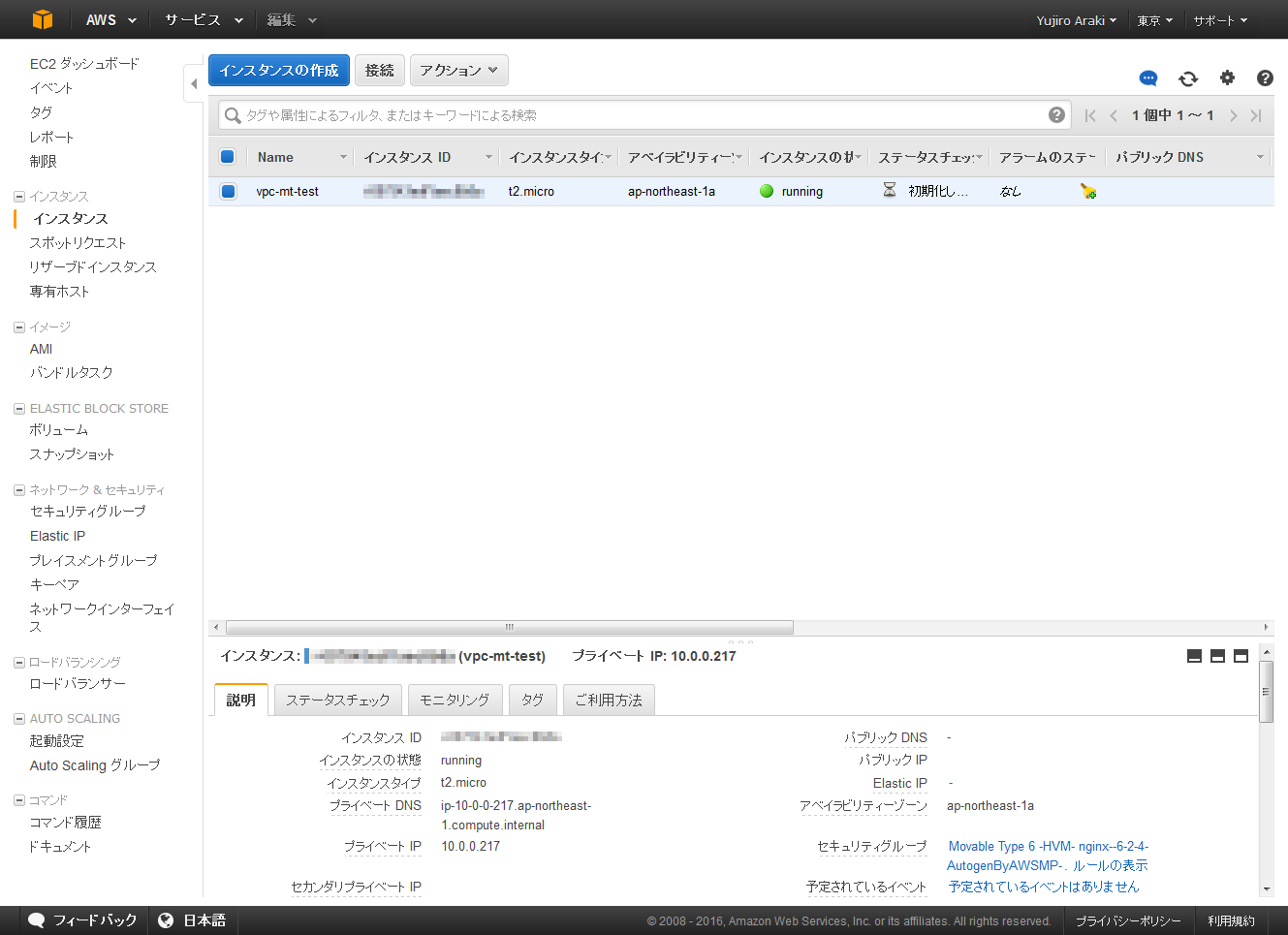The height and width of the screenshot is (935, 1288).
Task: Click the インスタンスの作成 button
Action: [x=279, y=71]
